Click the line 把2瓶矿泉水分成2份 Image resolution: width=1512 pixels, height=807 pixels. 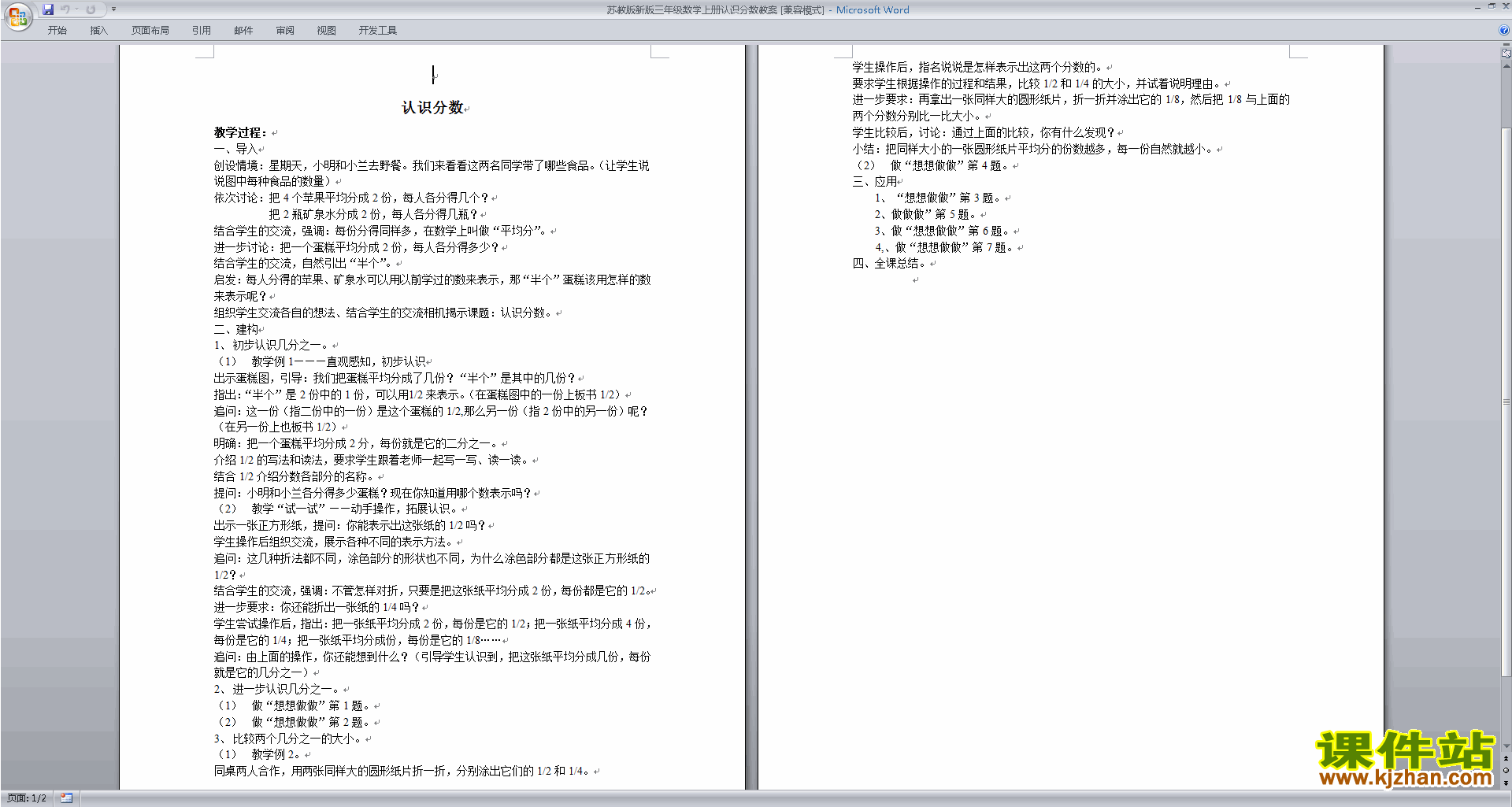(373, 214)
